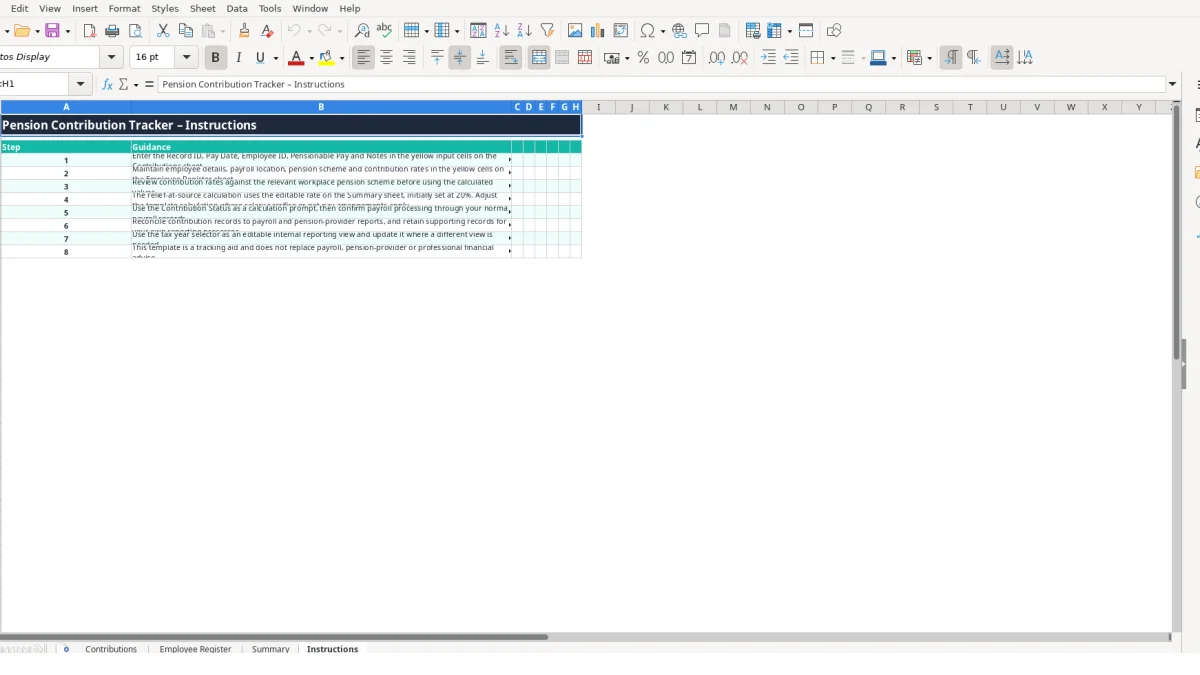Image resolution: width=1200 pixels, height=675 pixels.
Task: Toggle Align Left
Action: 363,58
